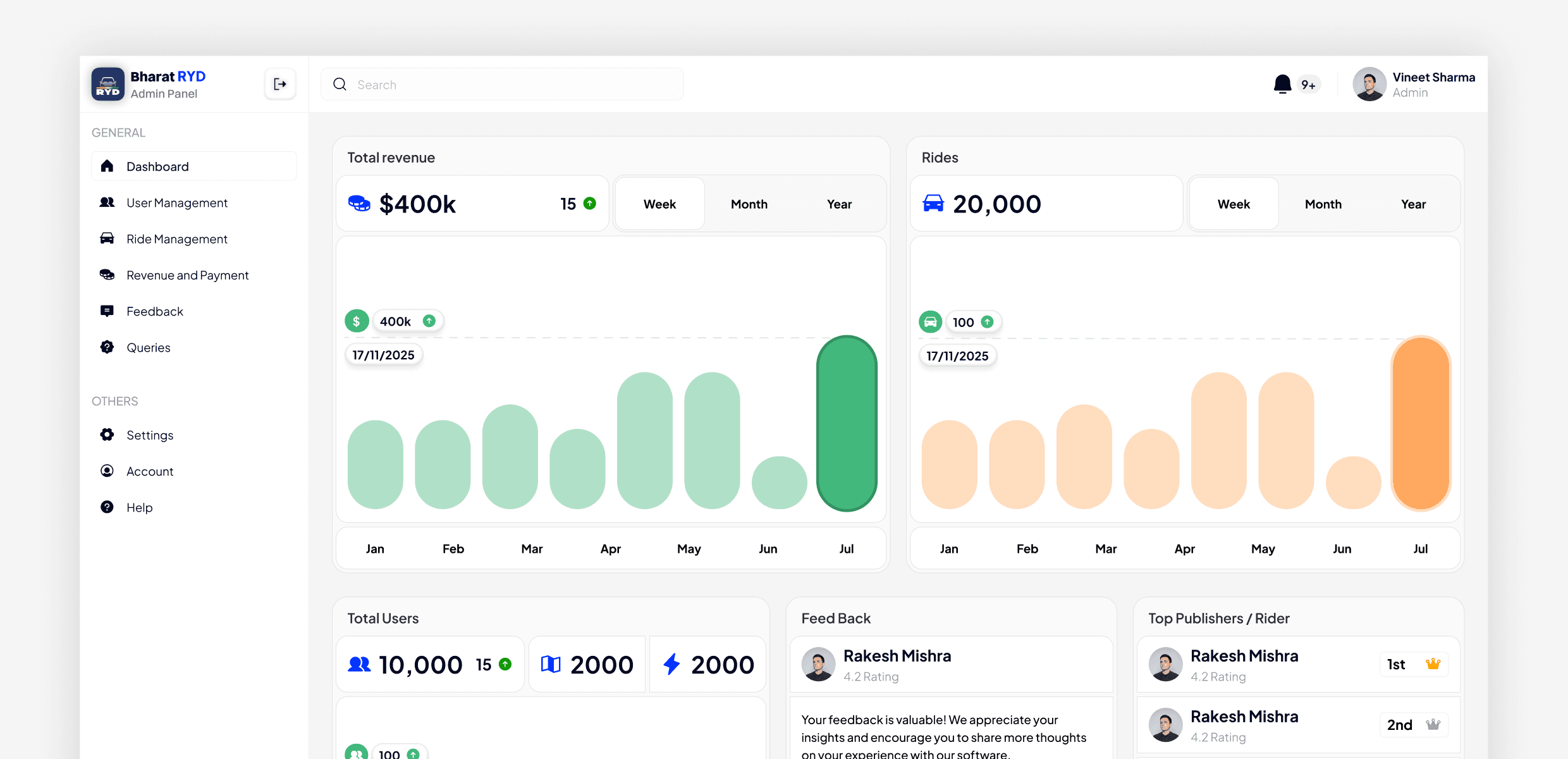The height and width of the screenshot is (759, 1568).
Task: Open the Queries page
Action: (194, 347)
